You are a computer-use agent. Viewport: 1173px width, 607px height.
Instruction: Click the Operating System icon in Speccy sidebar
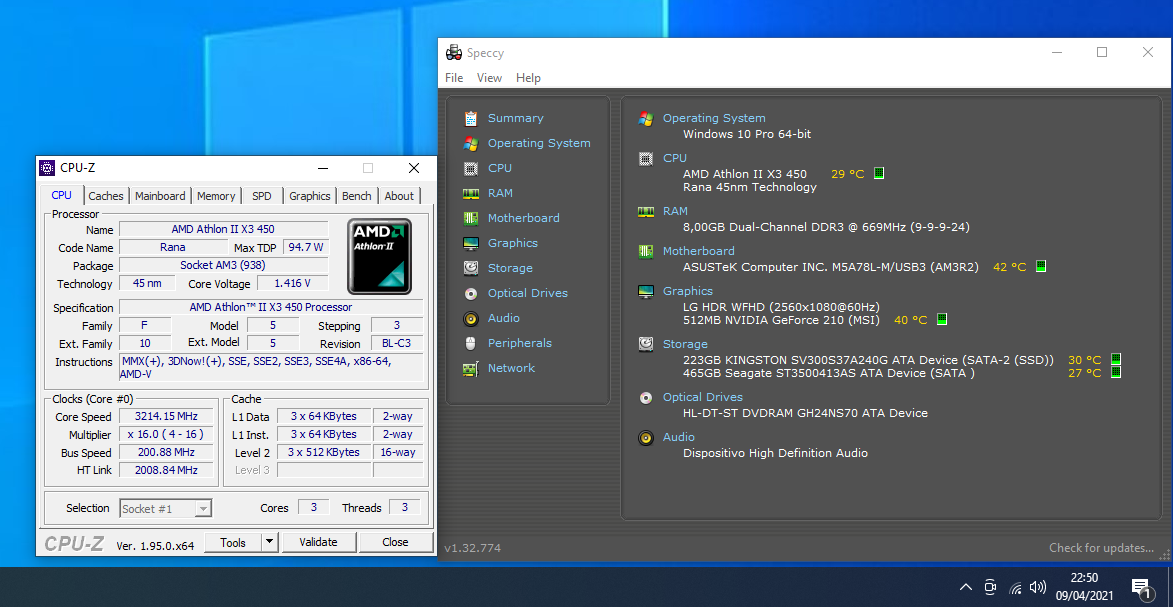tap(471, 143)
